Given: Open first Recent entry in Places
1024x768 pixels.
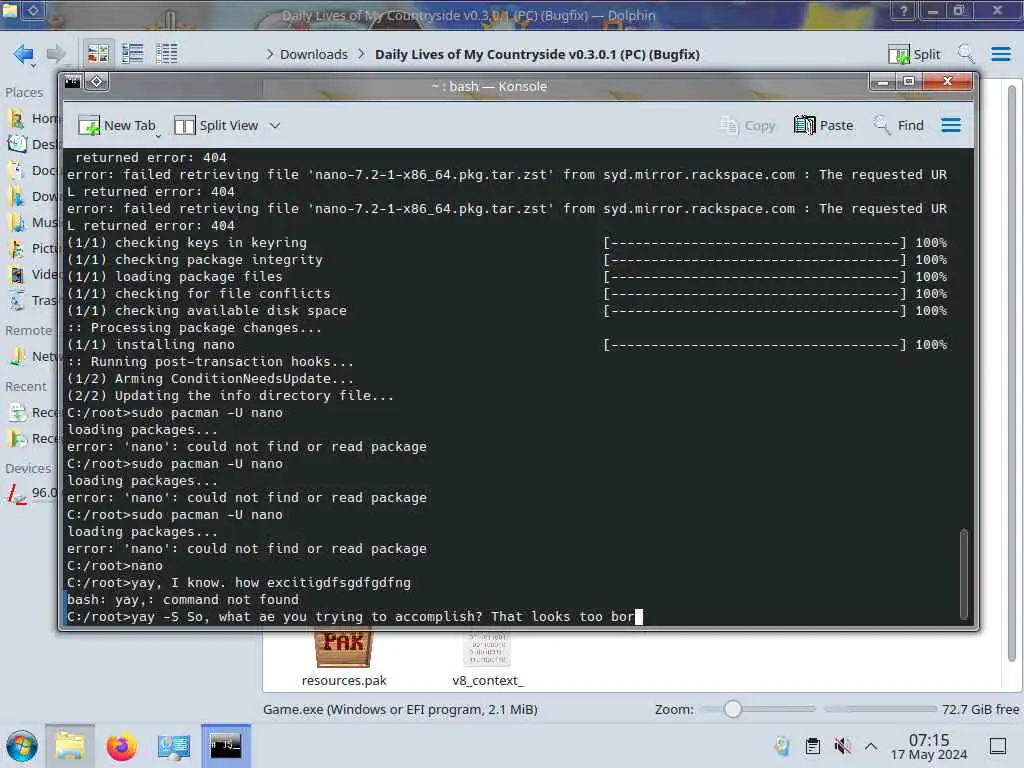Looking at the screenshot, I should coord(33,413).
